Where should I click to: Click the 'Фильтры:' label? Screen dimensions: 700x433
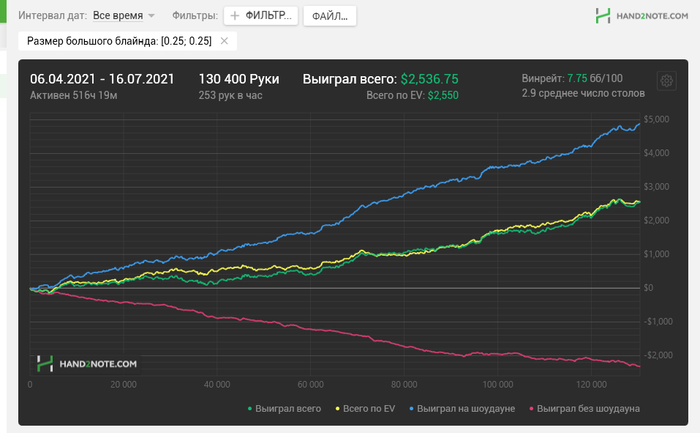pos(195,16)
